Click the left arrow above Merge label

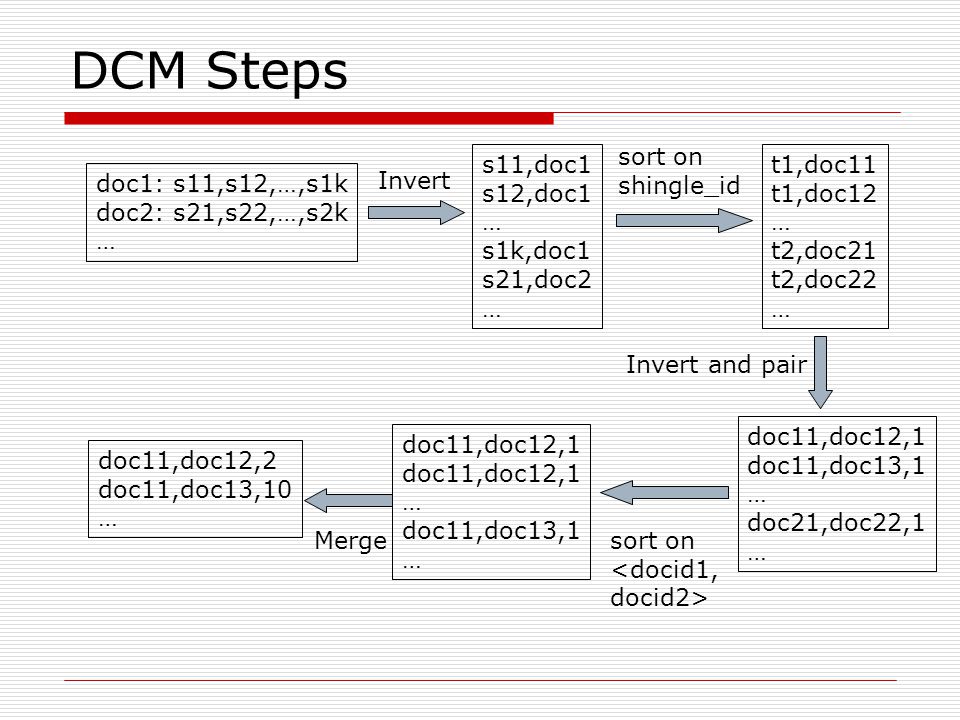348,500
